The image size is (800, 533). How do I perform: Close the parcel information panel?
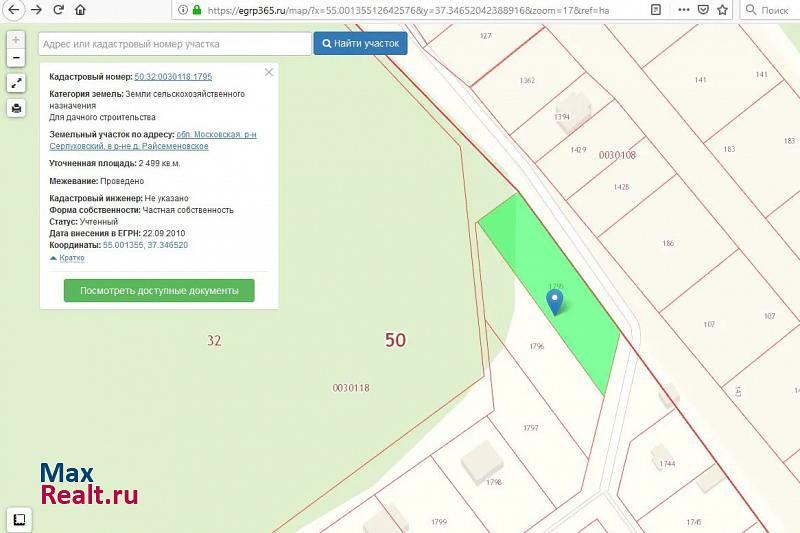(268, 73)
